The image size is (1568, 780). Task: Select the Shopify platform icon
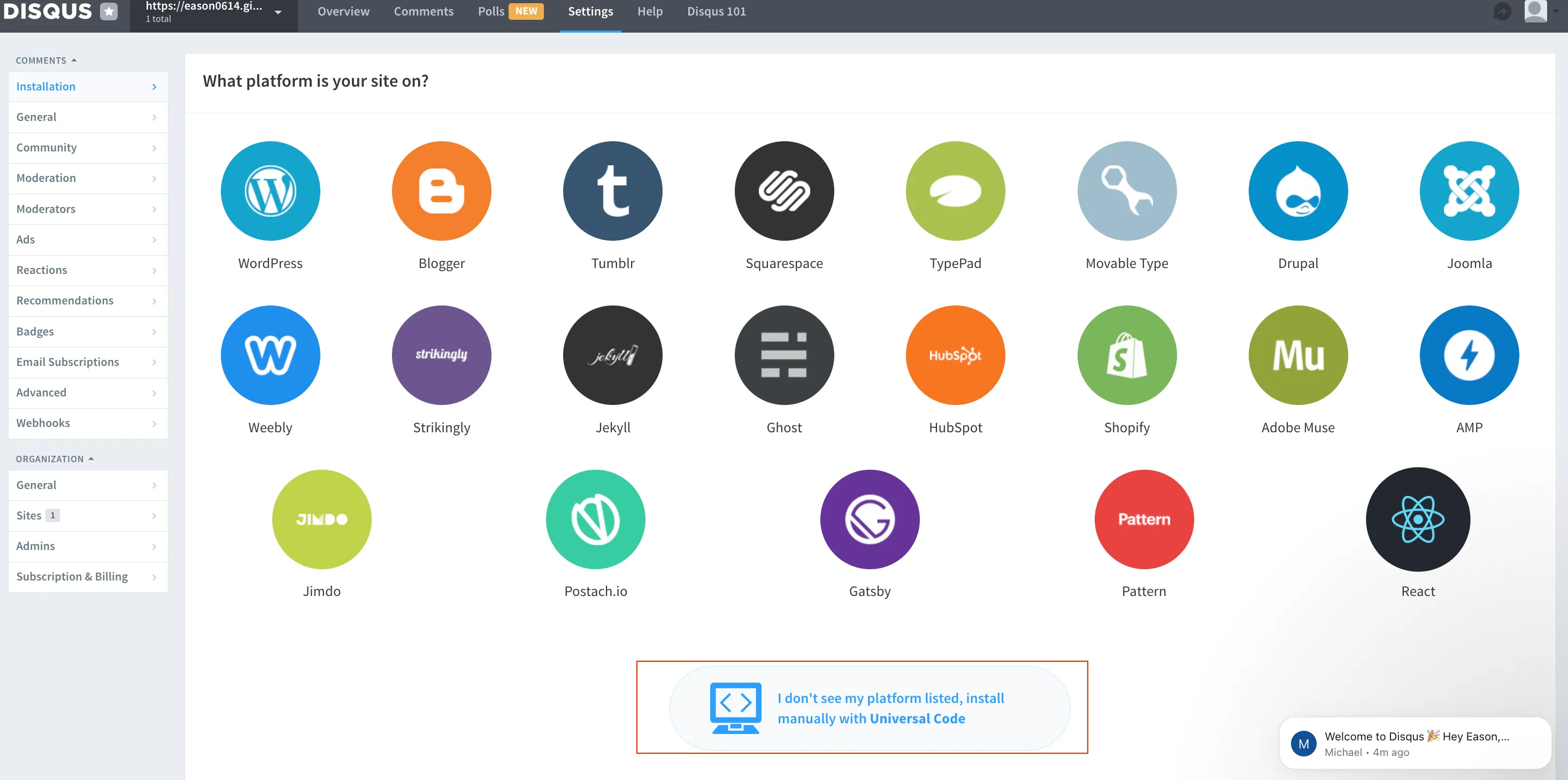1127,355
